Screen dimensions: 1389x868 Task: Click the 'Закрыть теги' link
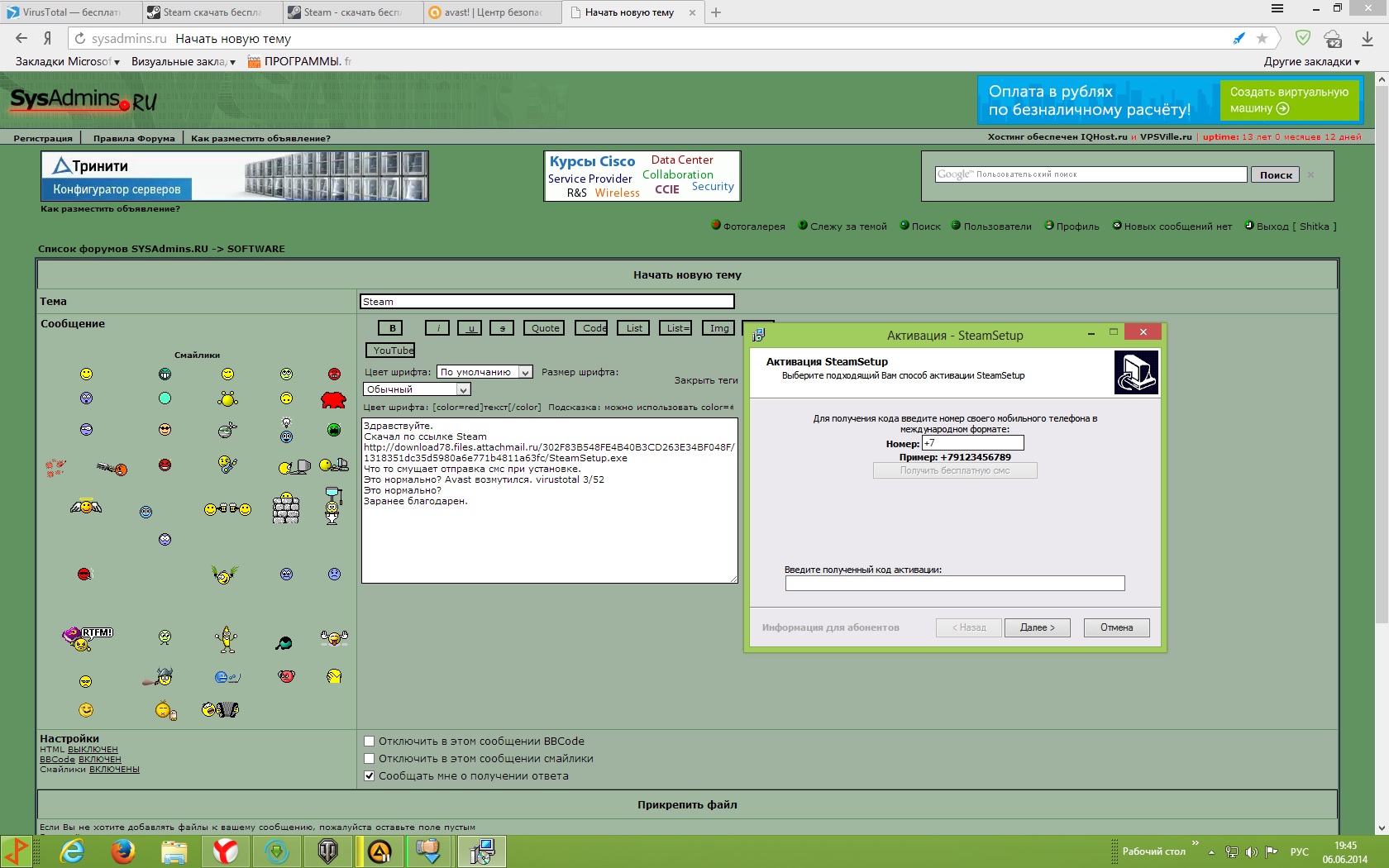(x=705, y=380)
